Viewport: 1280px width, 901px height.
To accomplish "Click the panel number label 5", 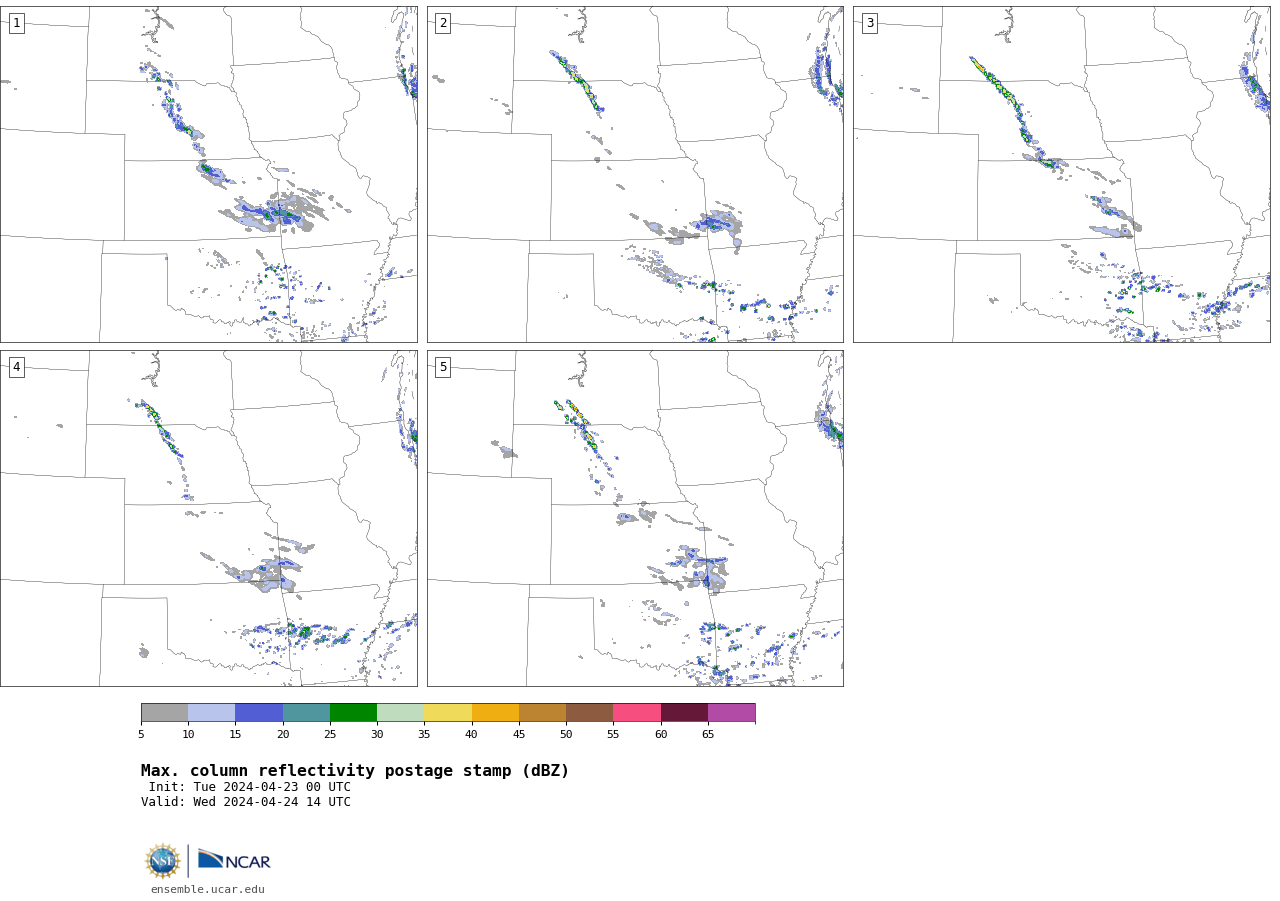I will coord(443,367).
